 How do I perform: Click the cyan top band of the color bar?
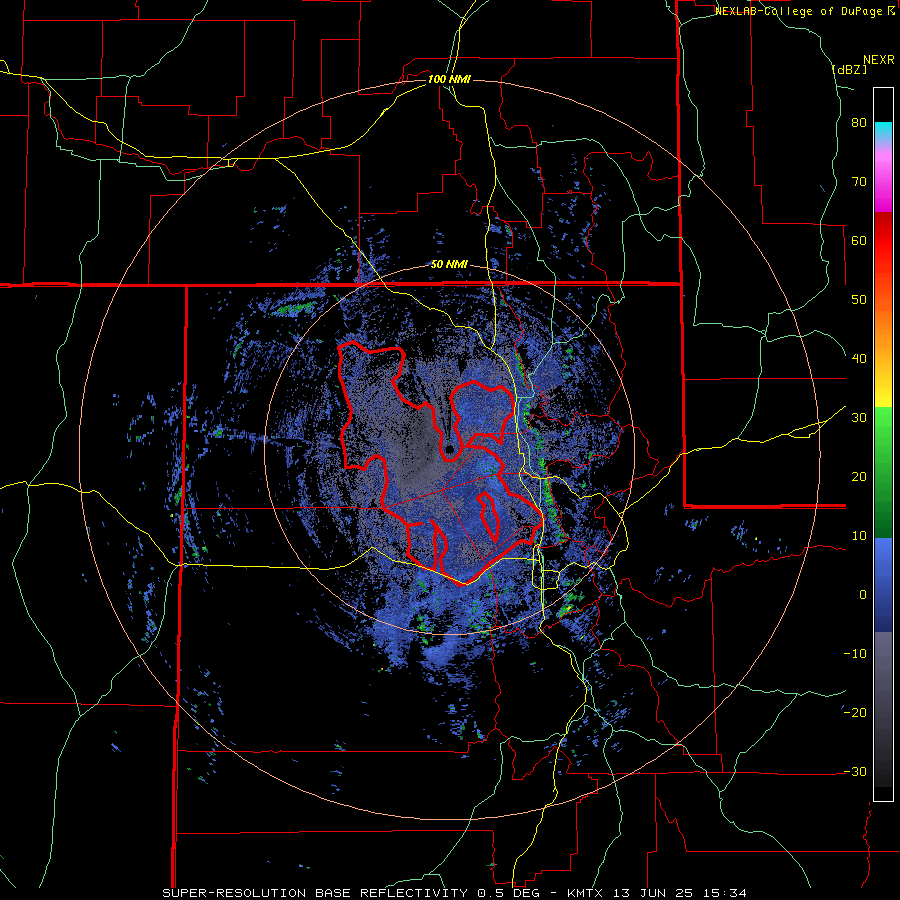883,132
